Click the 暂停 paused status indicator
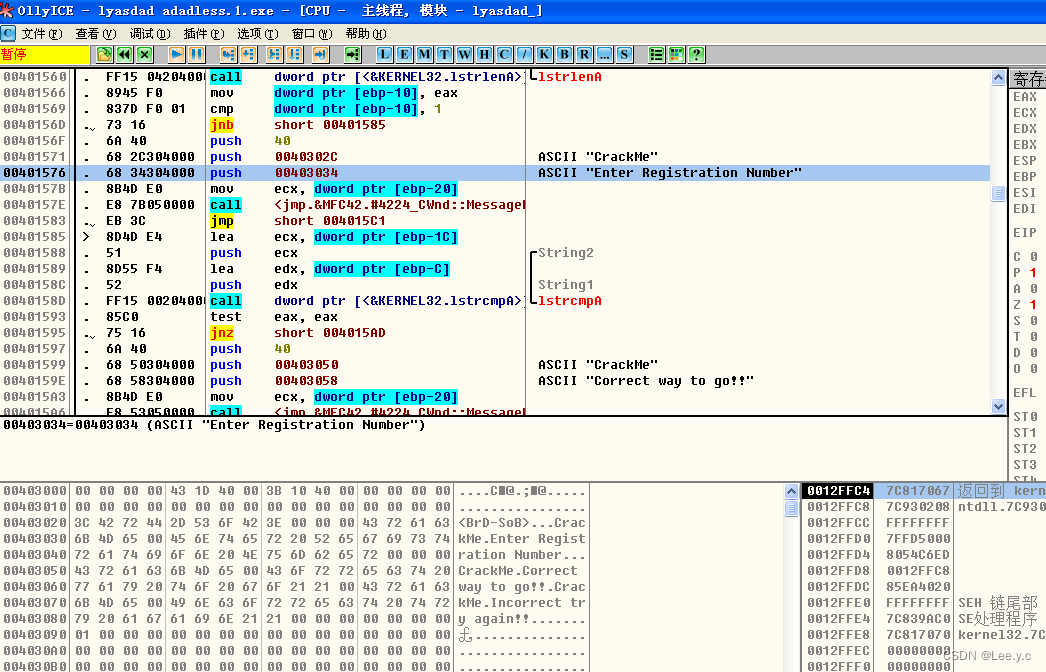The width and height of the screenshot is (1046, 672). (x=45, y=55)
